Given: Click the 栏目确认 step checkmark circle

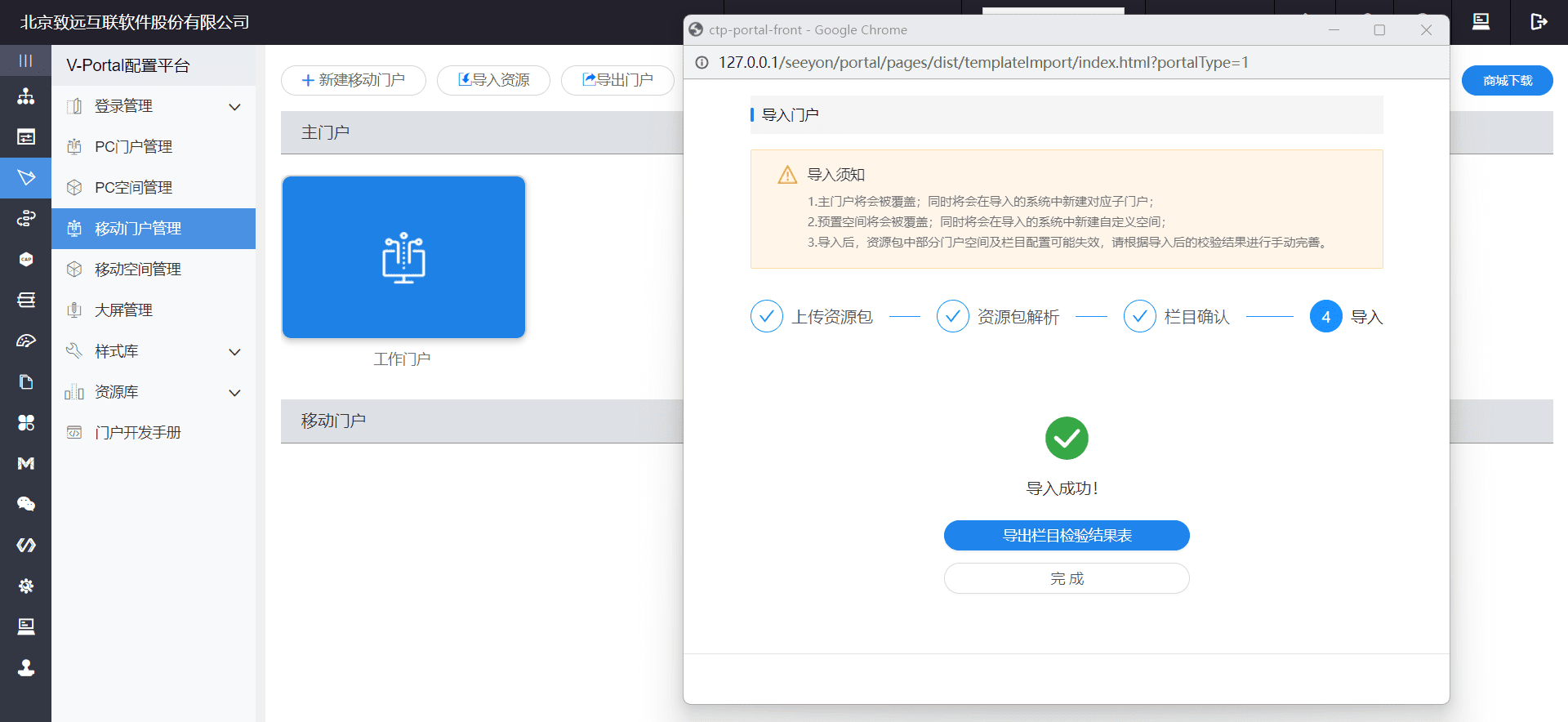Looking at the screenshot, I should click(x=1140, y=316).
